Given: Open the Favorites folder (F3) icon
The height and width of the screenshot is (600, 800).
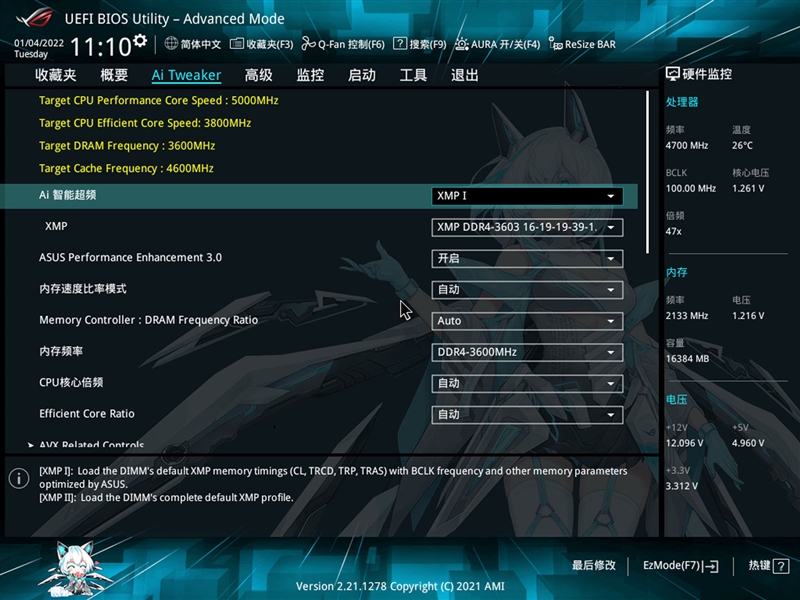Looking at the screenshot, I should pos(237,44).
